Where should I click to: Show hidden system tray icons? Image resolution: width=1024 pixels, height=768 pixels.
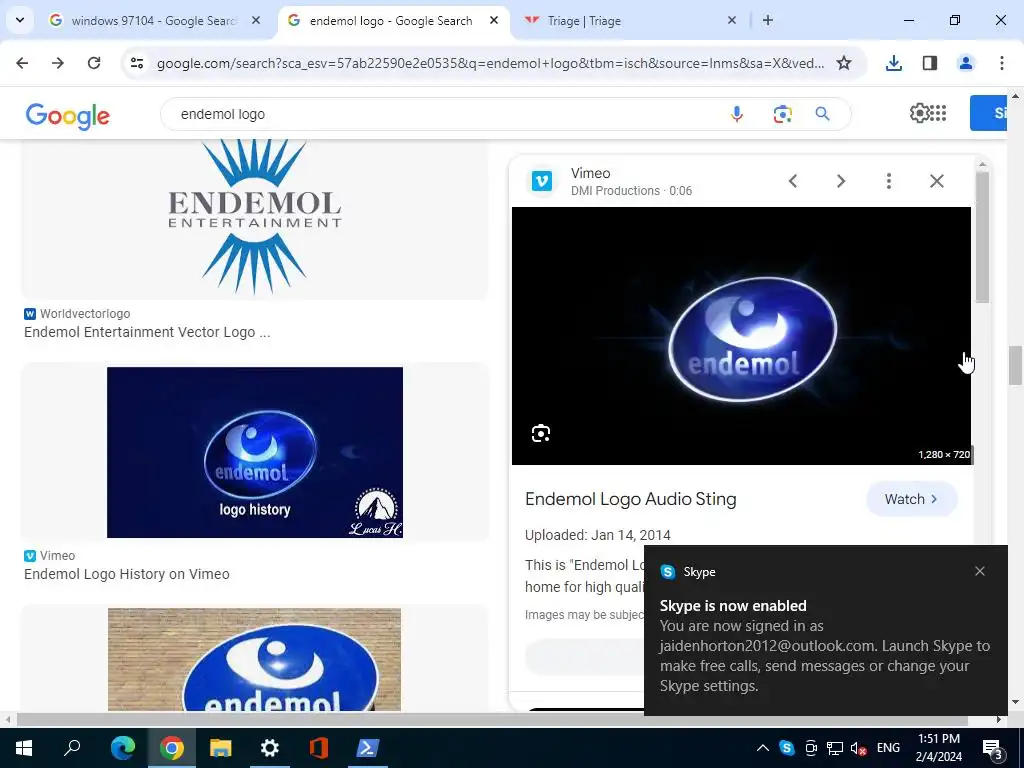(762, 748)
